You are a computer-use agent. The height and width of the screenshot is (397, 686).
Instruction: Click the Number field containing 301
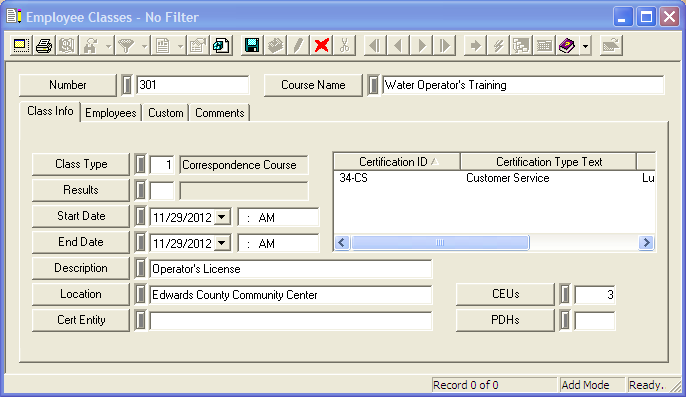pyautogui.click(x=192, y=85)
